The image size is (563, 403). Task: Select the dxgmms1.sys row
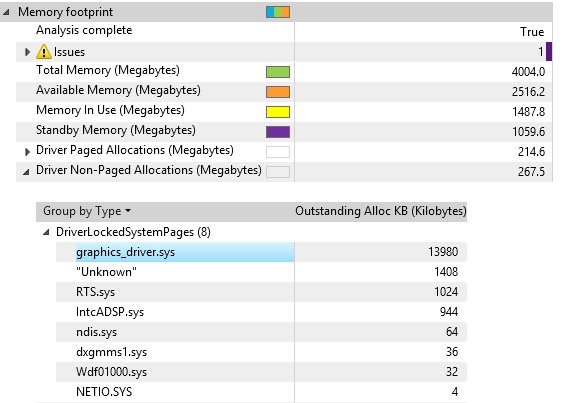tap(261, 352)
